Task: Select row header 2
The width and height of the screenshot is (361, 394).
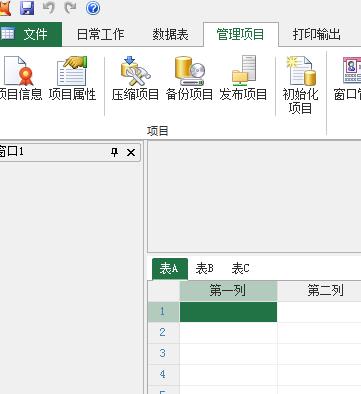Action: (x=164, y=333)
